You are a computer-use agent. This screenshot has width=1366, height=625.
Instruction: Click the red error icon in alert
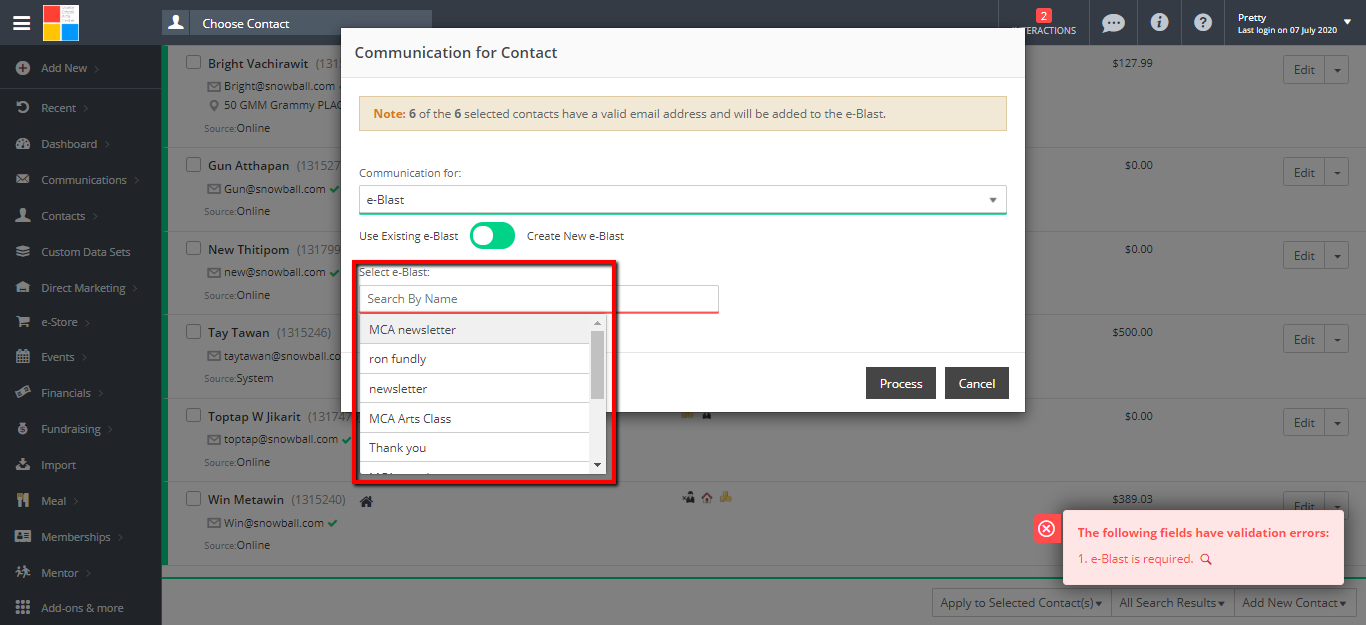[1046, 529]
